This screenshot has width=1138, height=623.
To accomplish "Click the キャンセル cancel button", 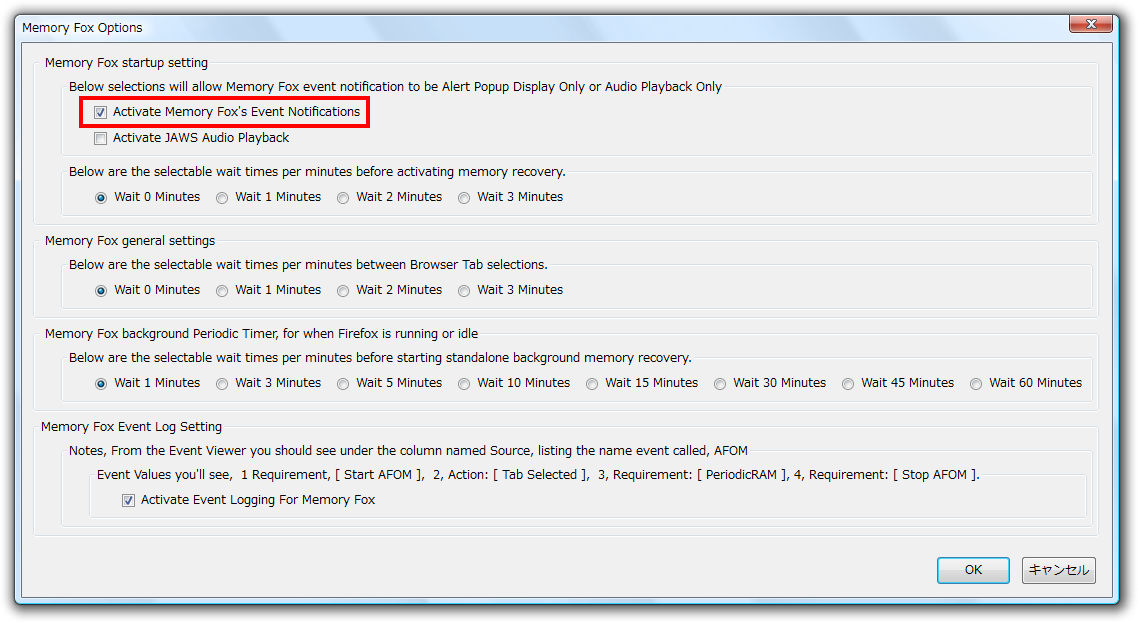I will pos(1059,570).
